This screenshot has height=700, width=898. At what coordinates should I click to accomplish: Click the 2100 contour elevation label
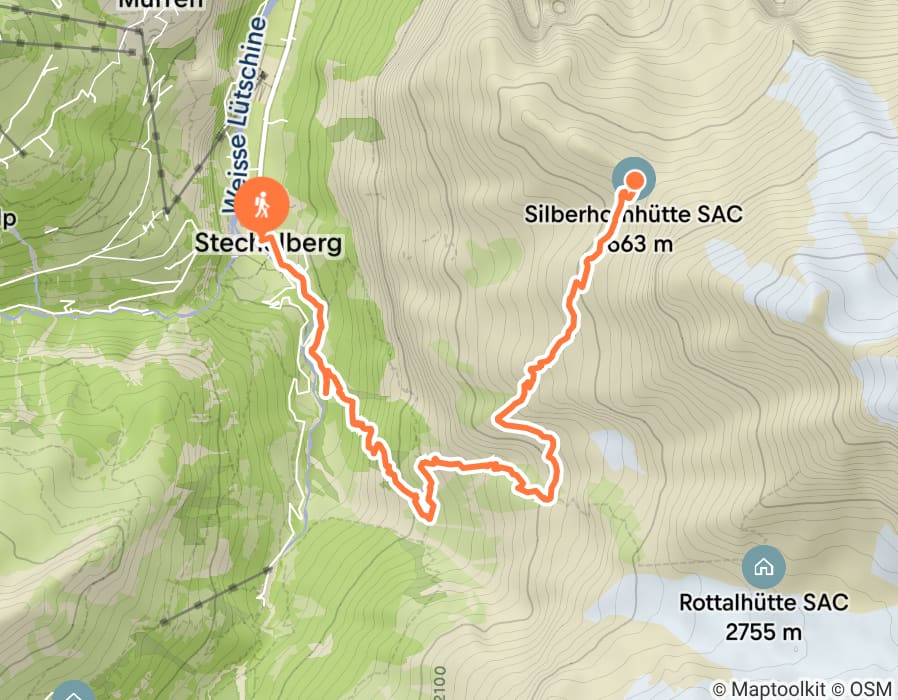[440, 683]
